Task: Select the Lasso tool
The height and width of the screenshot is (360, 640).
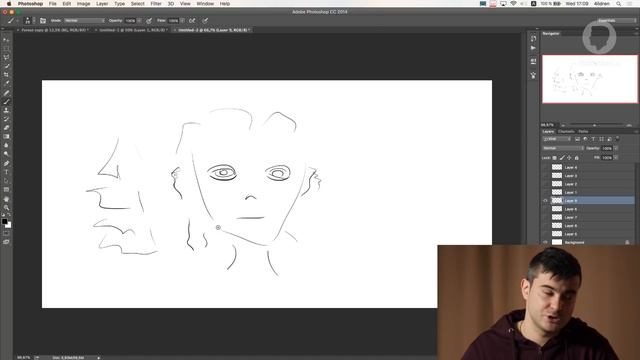Action: click(6, 57)
